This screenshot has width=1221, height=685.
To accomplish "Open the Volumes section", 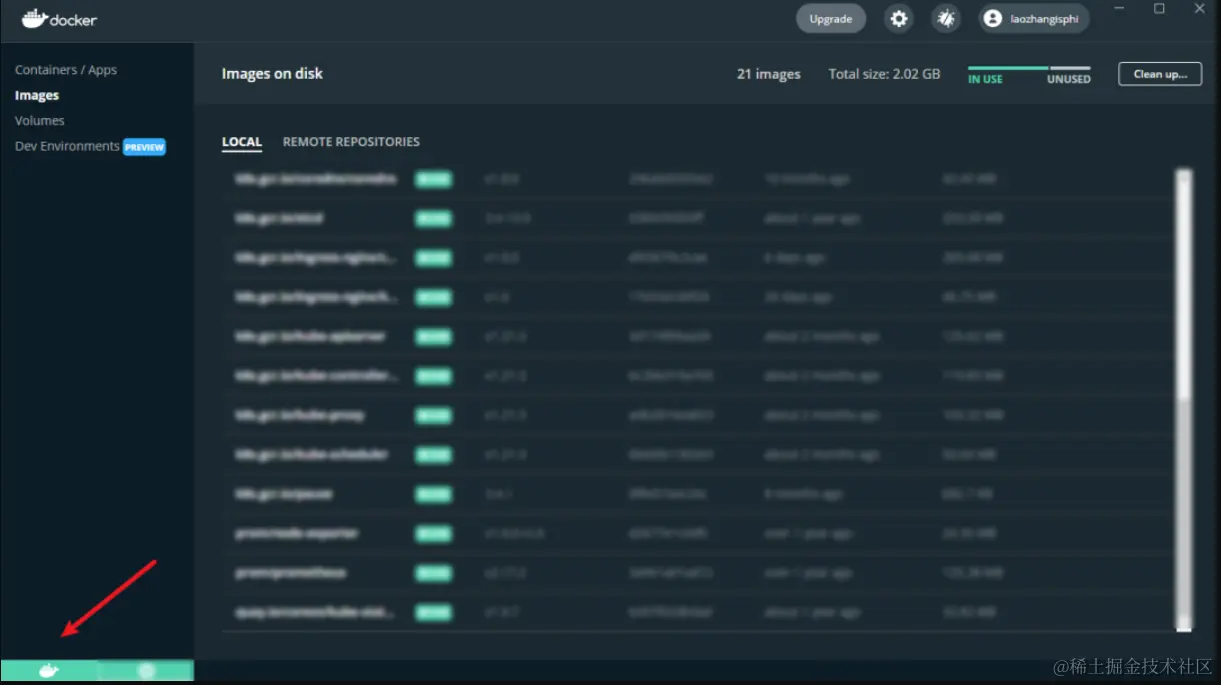I will click(x=40, y=120).
